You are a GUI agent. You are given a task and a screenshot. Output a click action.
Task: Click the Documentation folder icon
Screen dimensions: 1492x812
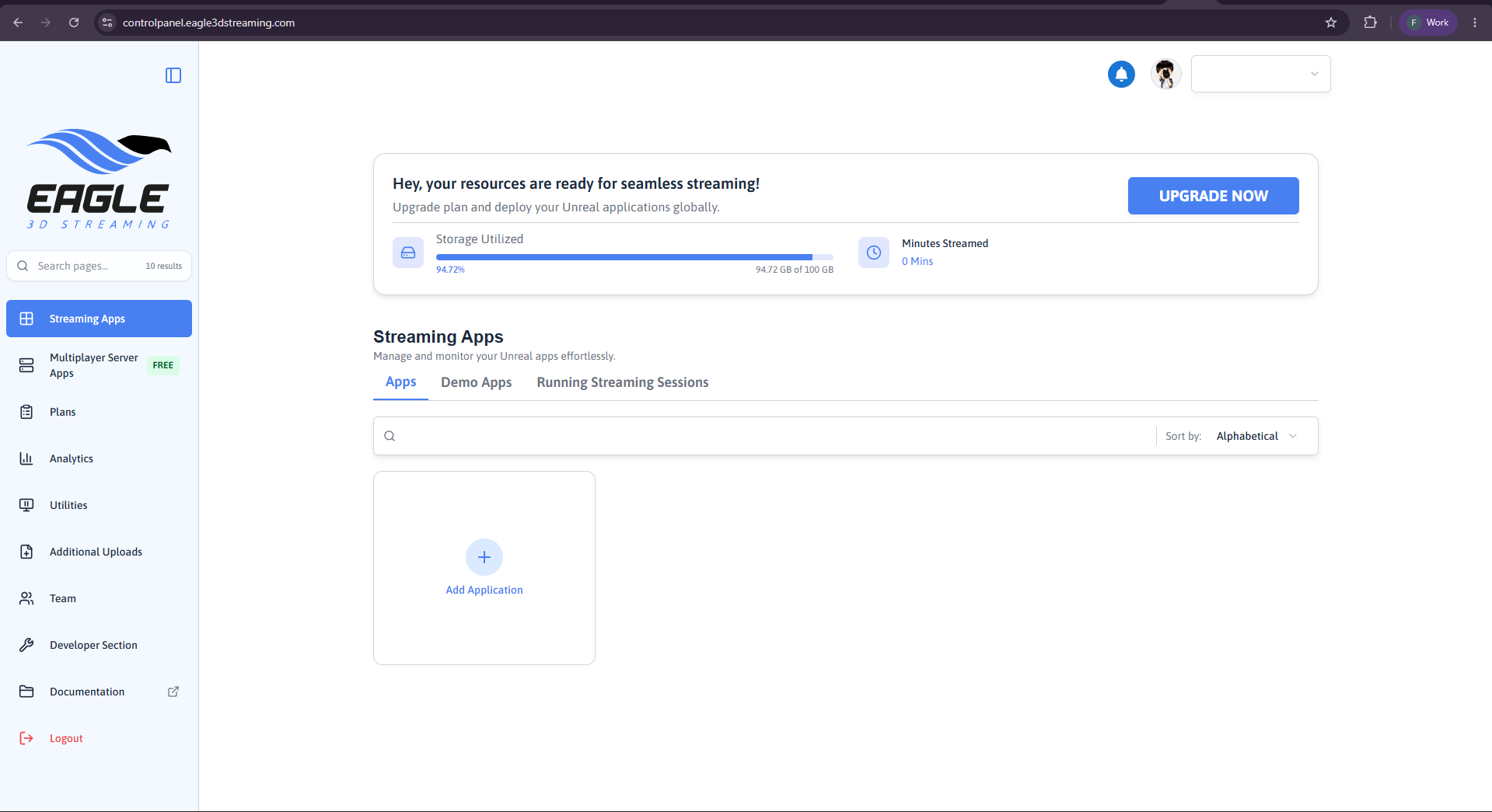26,692
